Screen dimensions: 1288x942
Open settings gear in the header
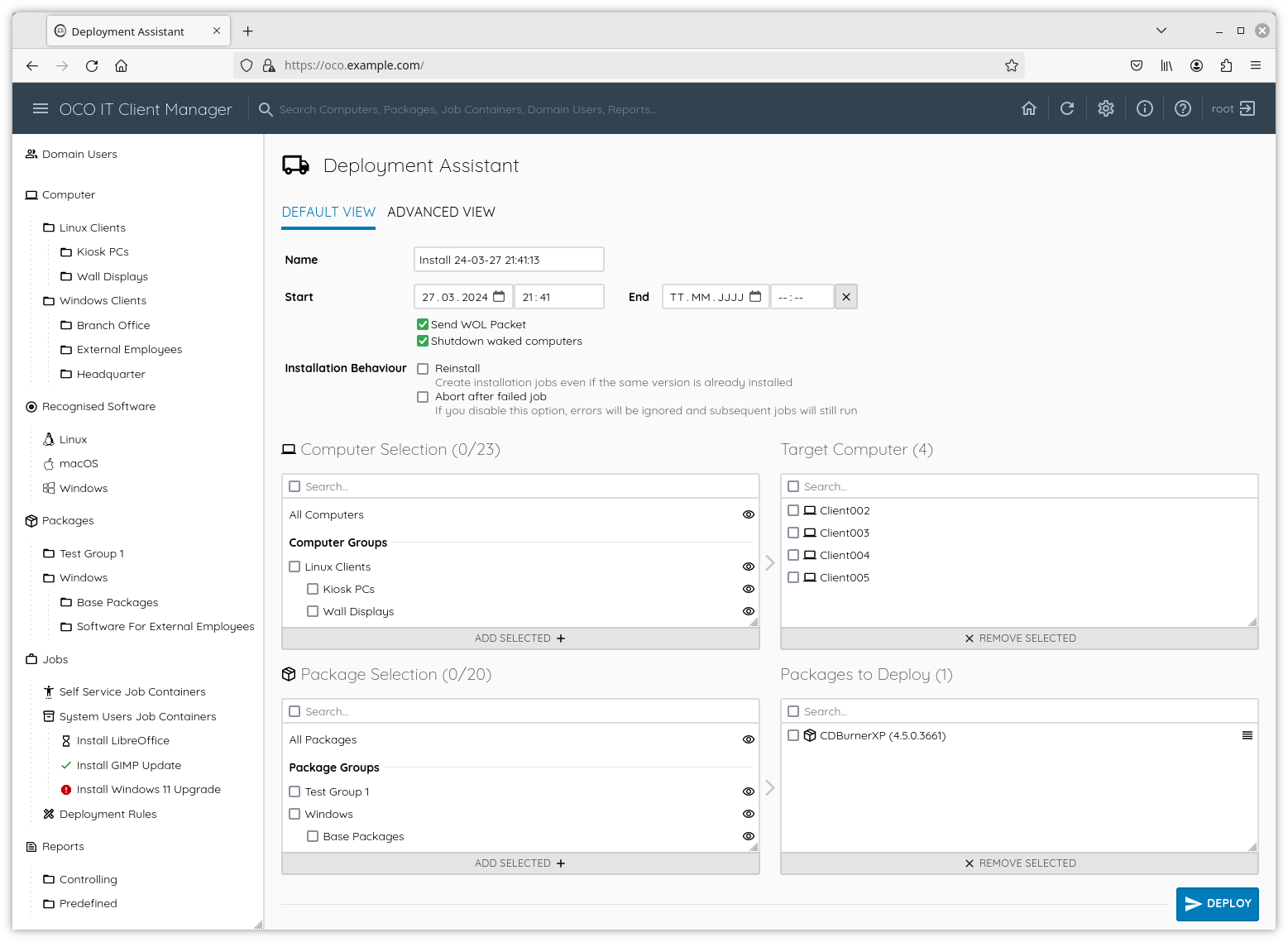coord(1106,108)
